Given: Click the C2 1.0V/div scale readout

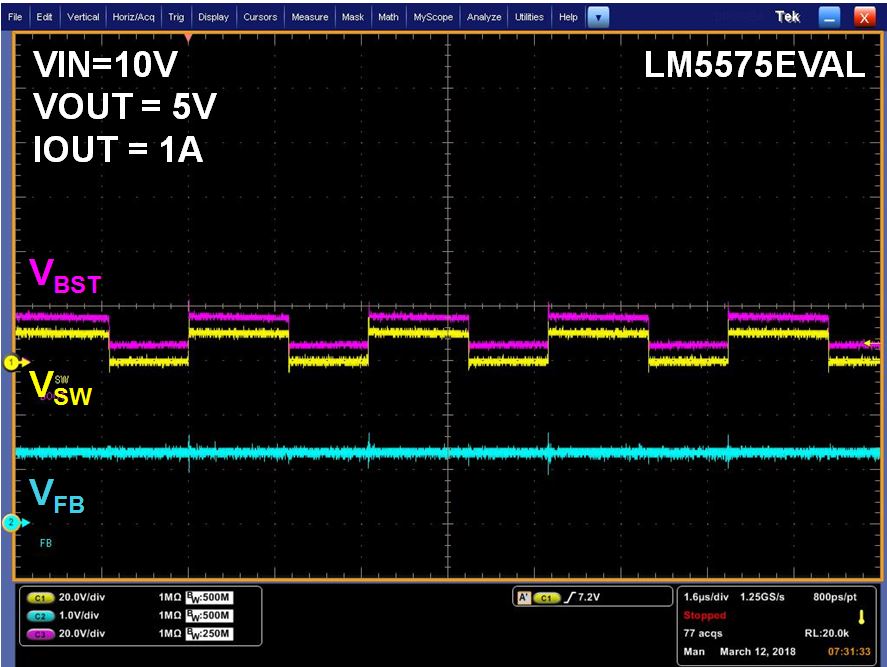Looking at the screenshot, I should (x=79, y=616).
